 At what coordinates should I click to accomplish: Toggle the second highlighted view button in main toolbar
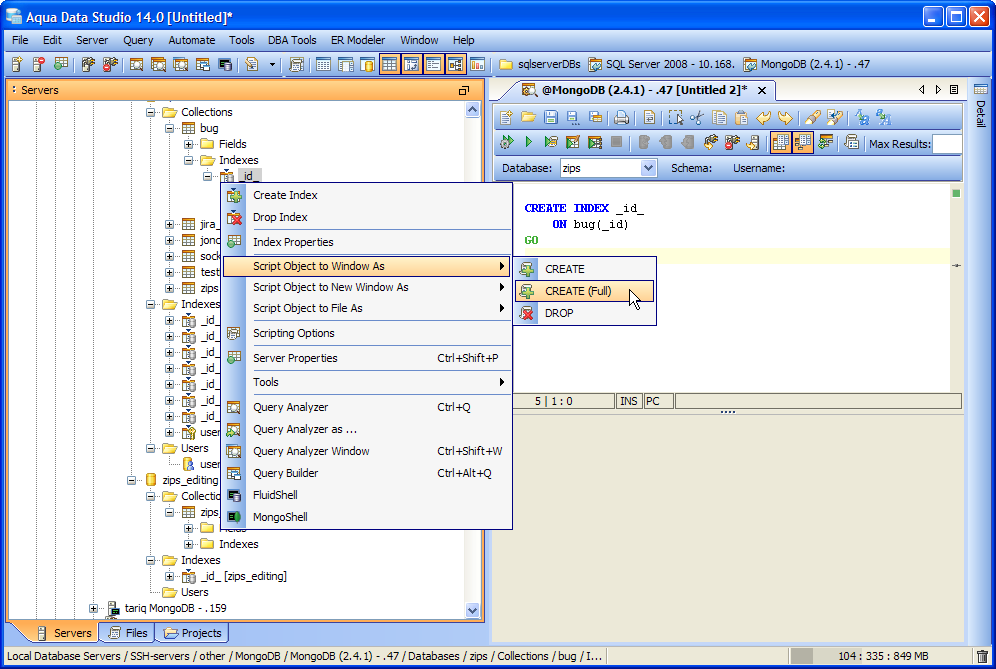coord(412,64)
